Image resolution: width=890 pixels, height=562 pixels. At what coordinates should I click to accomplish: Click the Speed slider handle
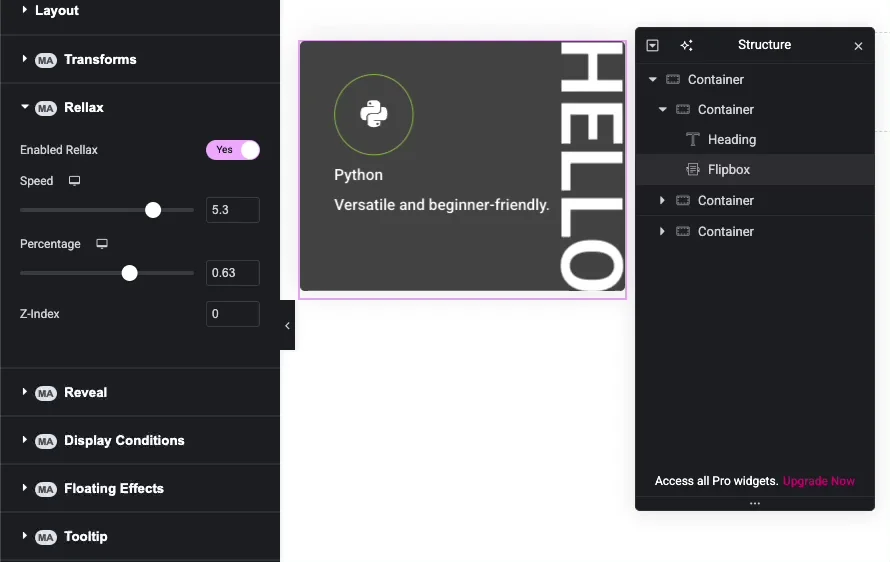click(153, 210)
